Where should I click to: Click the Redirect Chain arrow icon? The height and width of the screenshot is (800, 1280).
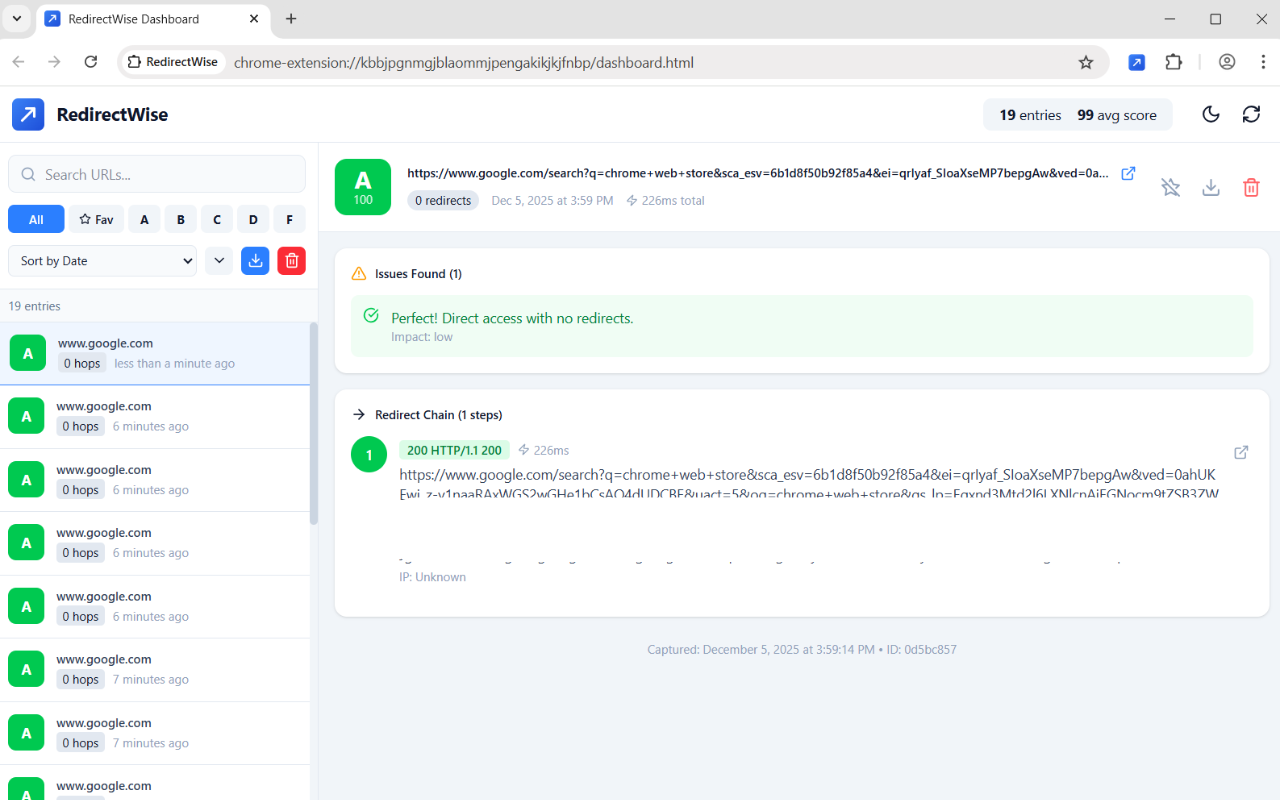(359, 415)
